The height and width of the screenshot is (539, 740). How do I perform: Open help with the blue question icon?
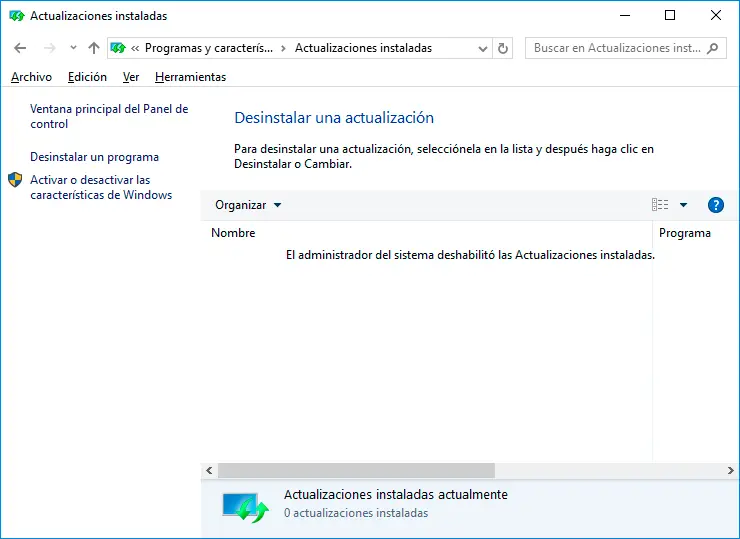pyautogui.click(x=715, y=205)
